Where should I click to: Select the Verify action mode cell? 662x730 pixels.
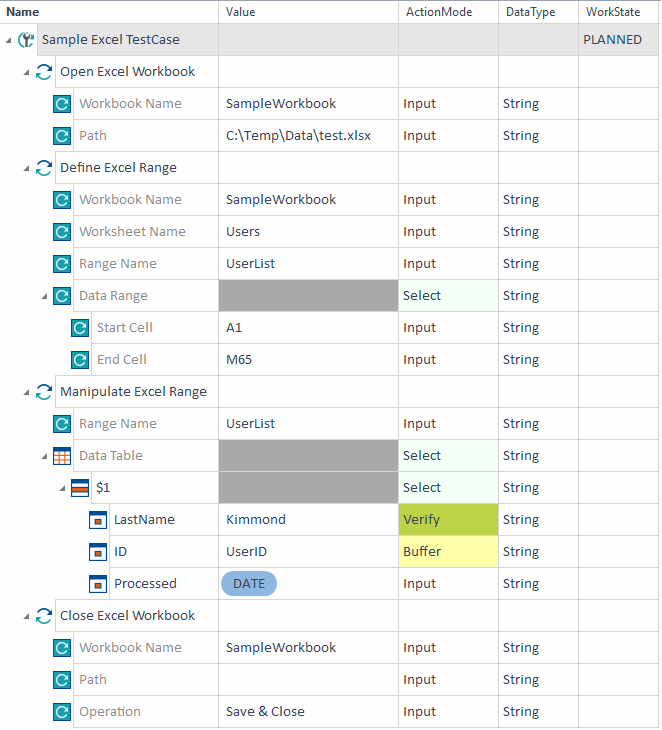447,520
